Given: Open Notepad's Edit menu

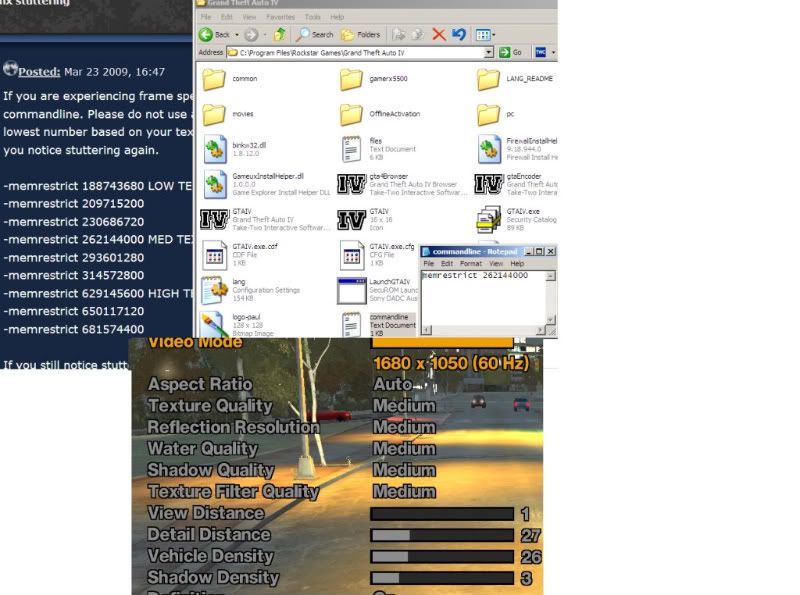Looking at the screenshot, I should tap(447, 263).
